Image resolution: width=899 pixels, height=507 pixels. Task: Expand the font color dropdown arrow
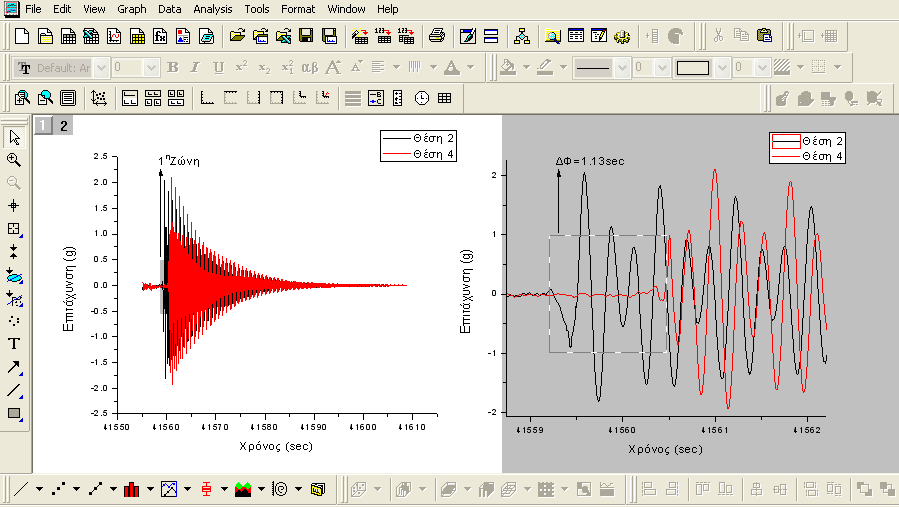[x=471, y=68]
